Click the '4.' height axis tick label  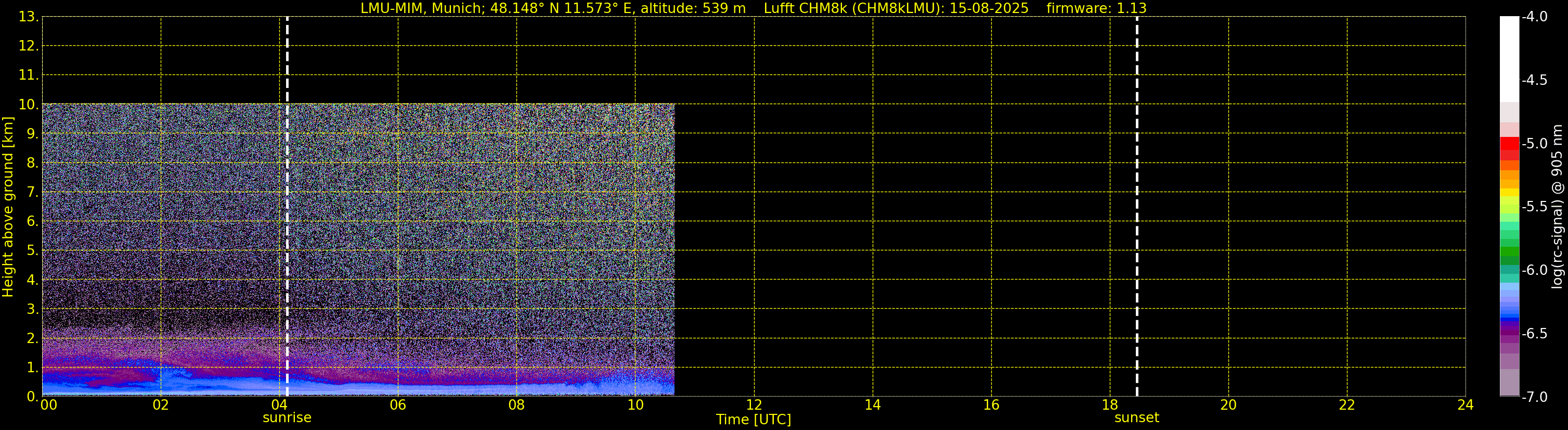(32, 280)
